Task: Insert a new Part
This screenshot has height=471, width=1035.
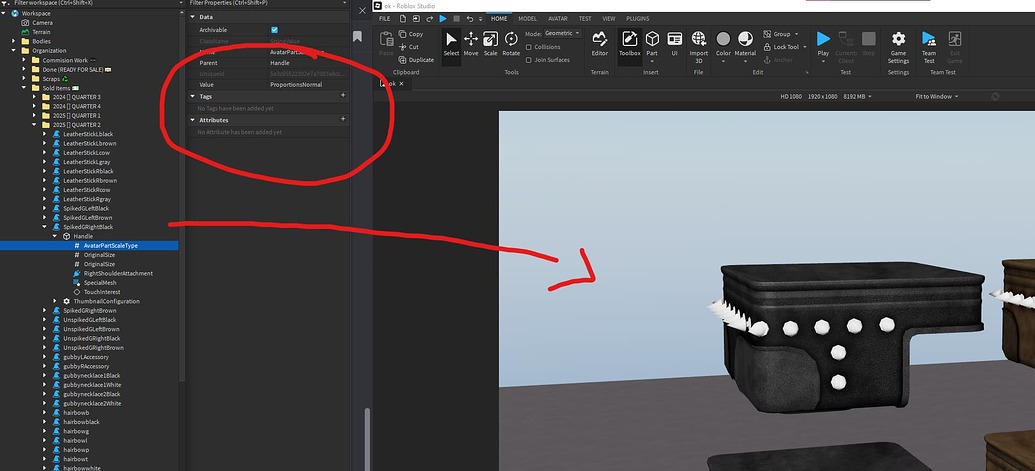Action: [x=652, y=44]
